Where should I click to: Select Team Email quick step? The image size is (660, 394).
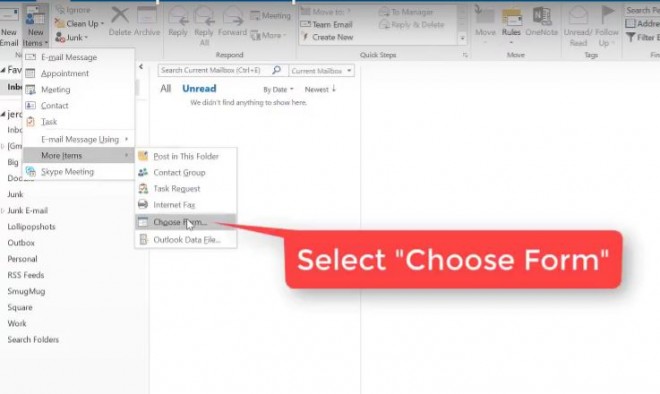(x=327, y=24)
